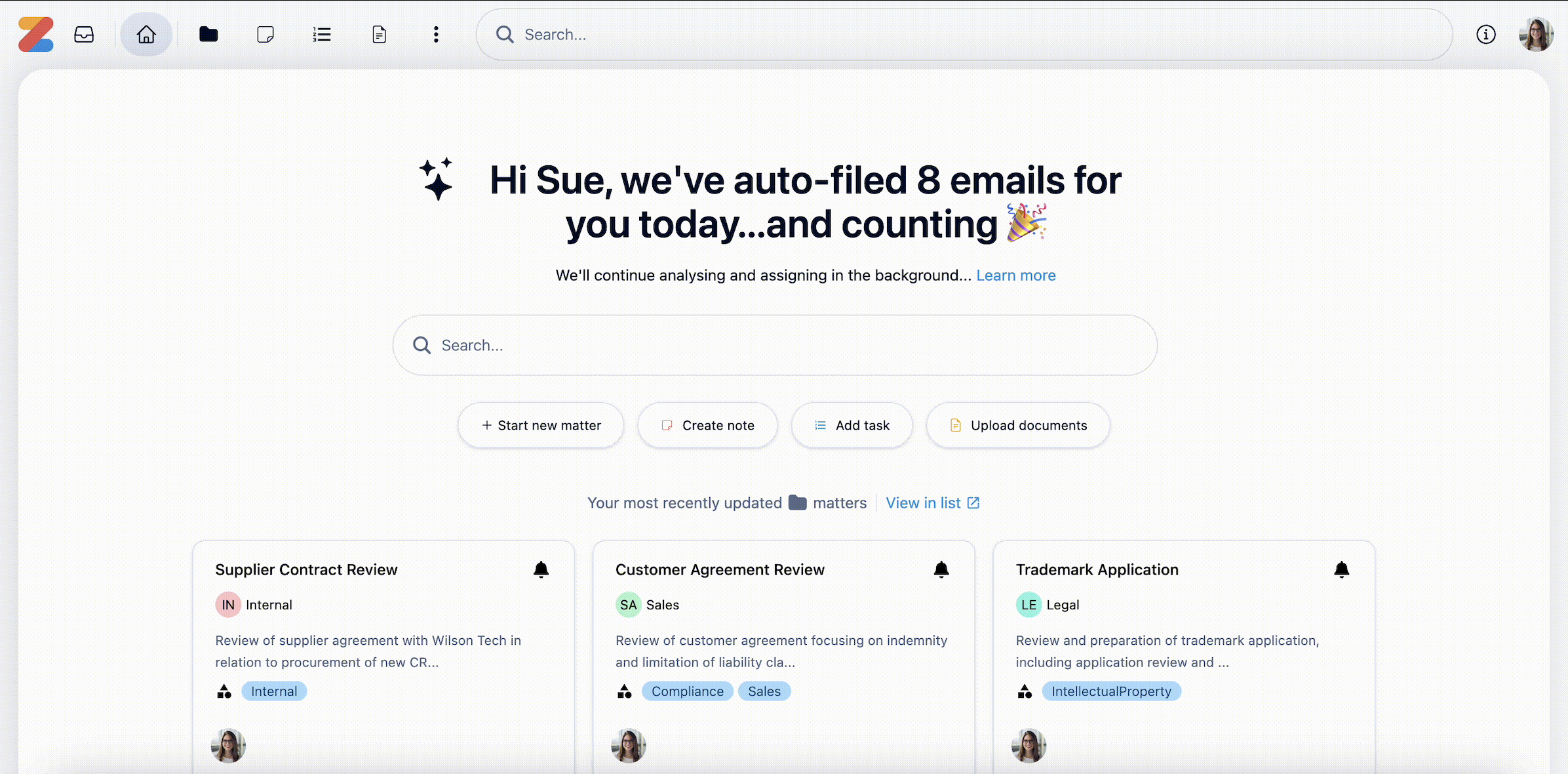Toggle notification bell on Supplier Contract Review

(x=541, y=569)
